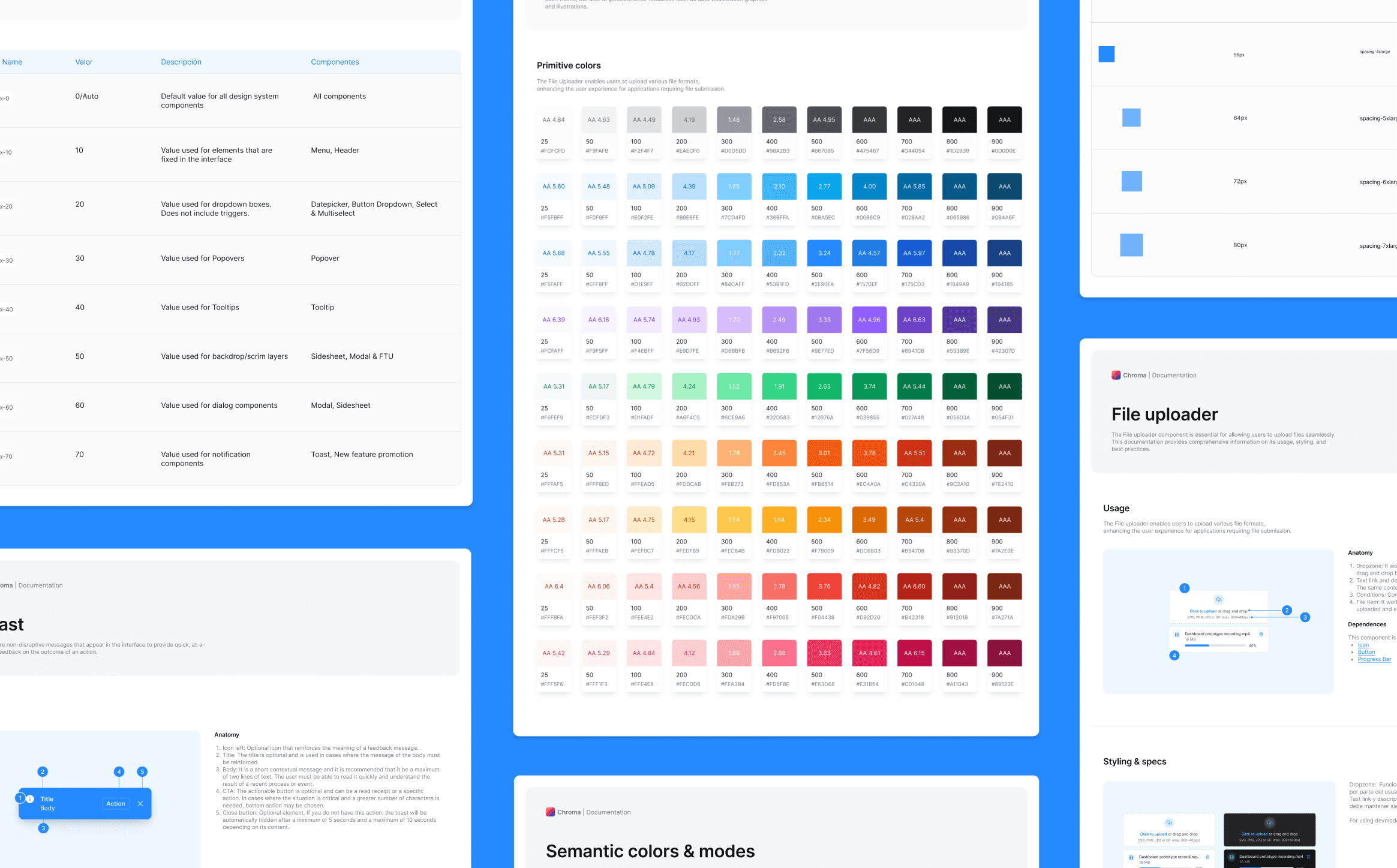Screen dimensions: 1397x868
Task: Click the Componentes column header
Action: pyautogui.click(x=335, y=62)
